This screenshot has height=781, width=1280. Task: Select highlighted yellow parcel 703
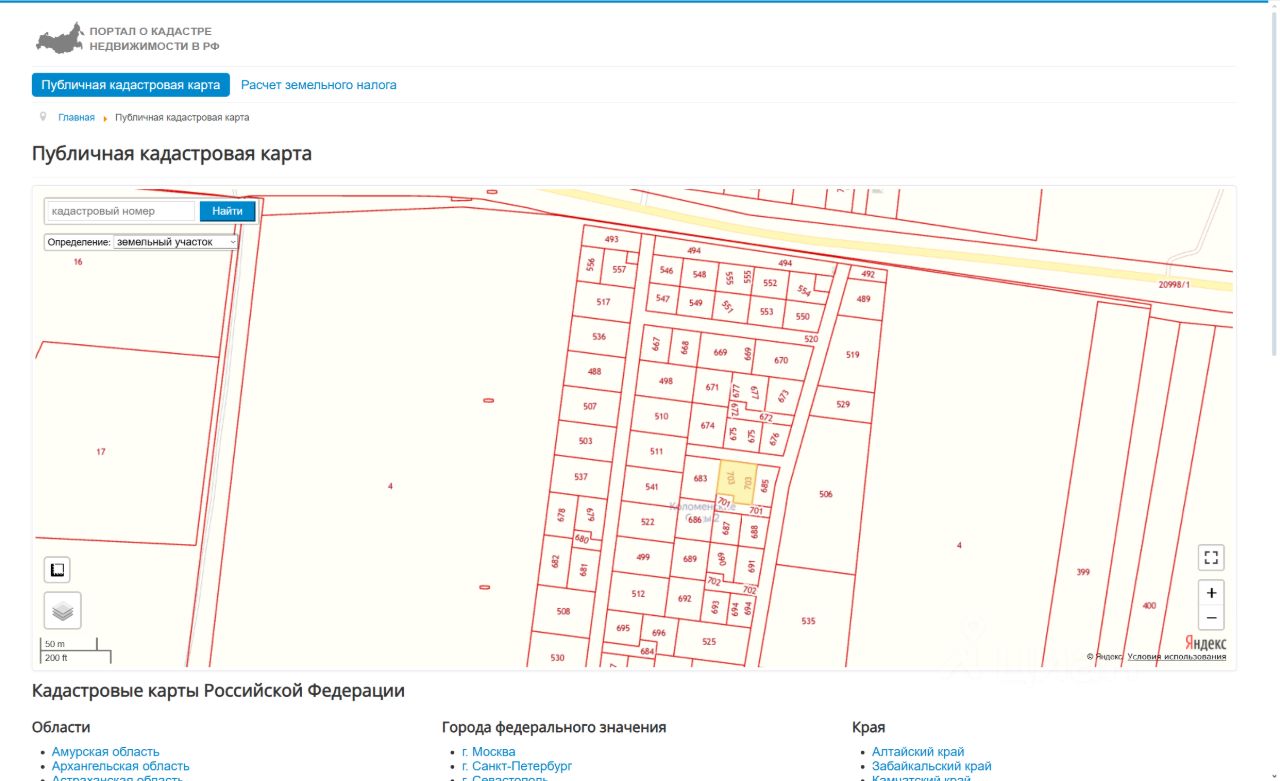tap(737, 480)
